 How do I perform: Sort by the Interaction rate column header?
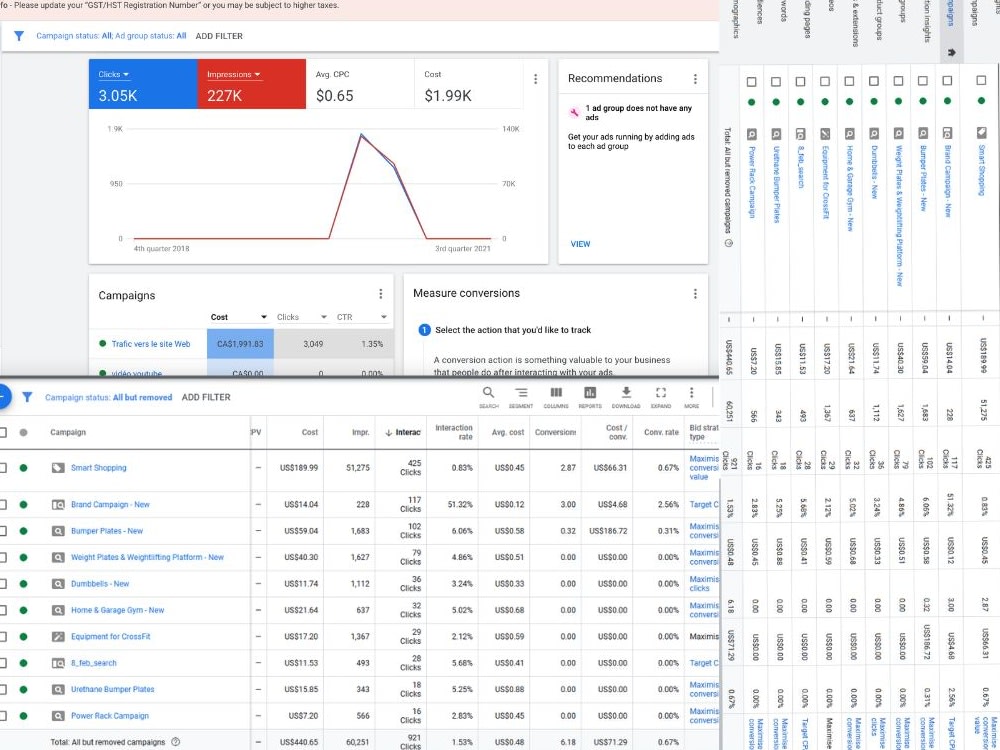click(453, 432)
